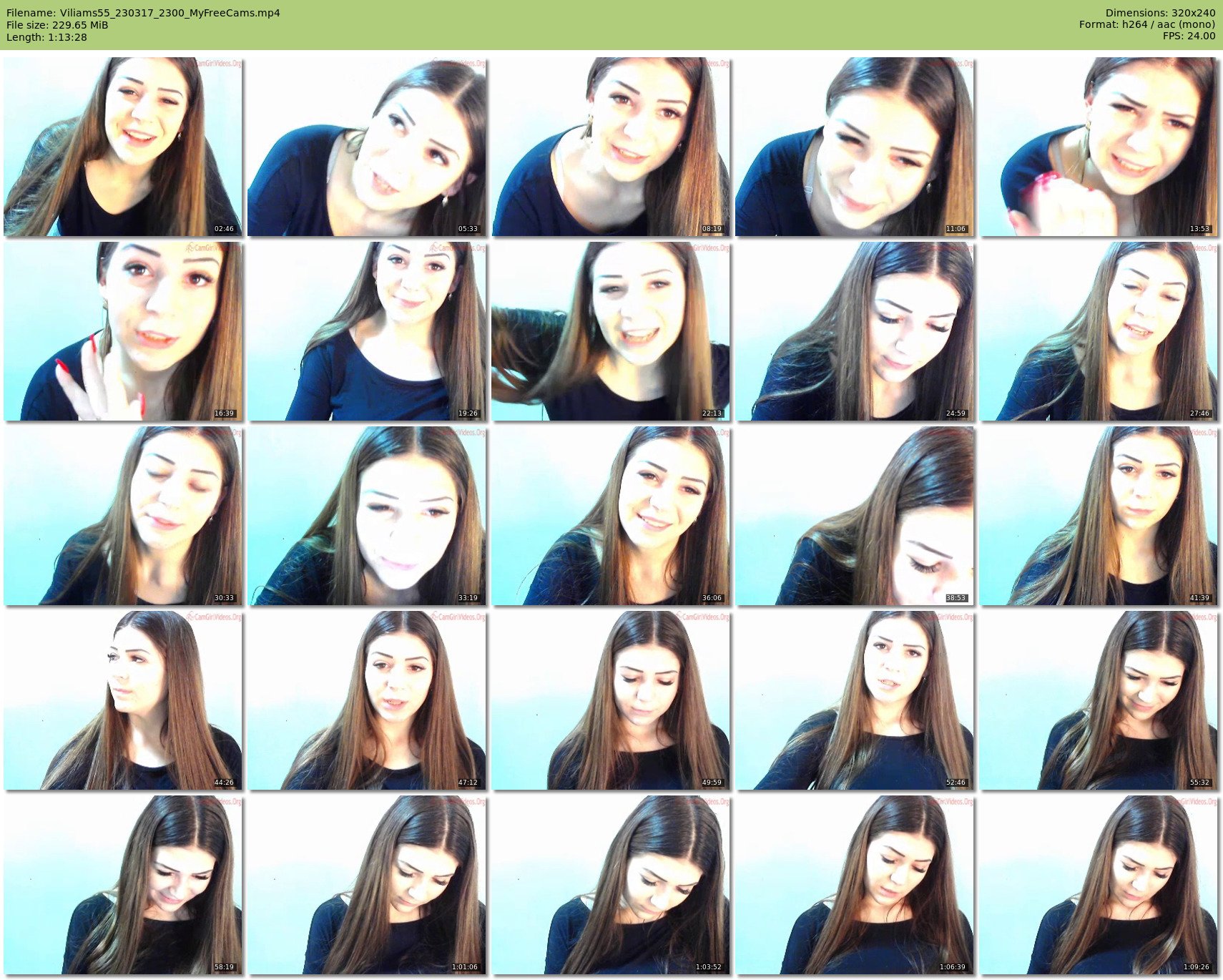This screenshot has width=1223, height=980.
Task: Click the thumbnail at 52:46
Action: pos(854,700)
